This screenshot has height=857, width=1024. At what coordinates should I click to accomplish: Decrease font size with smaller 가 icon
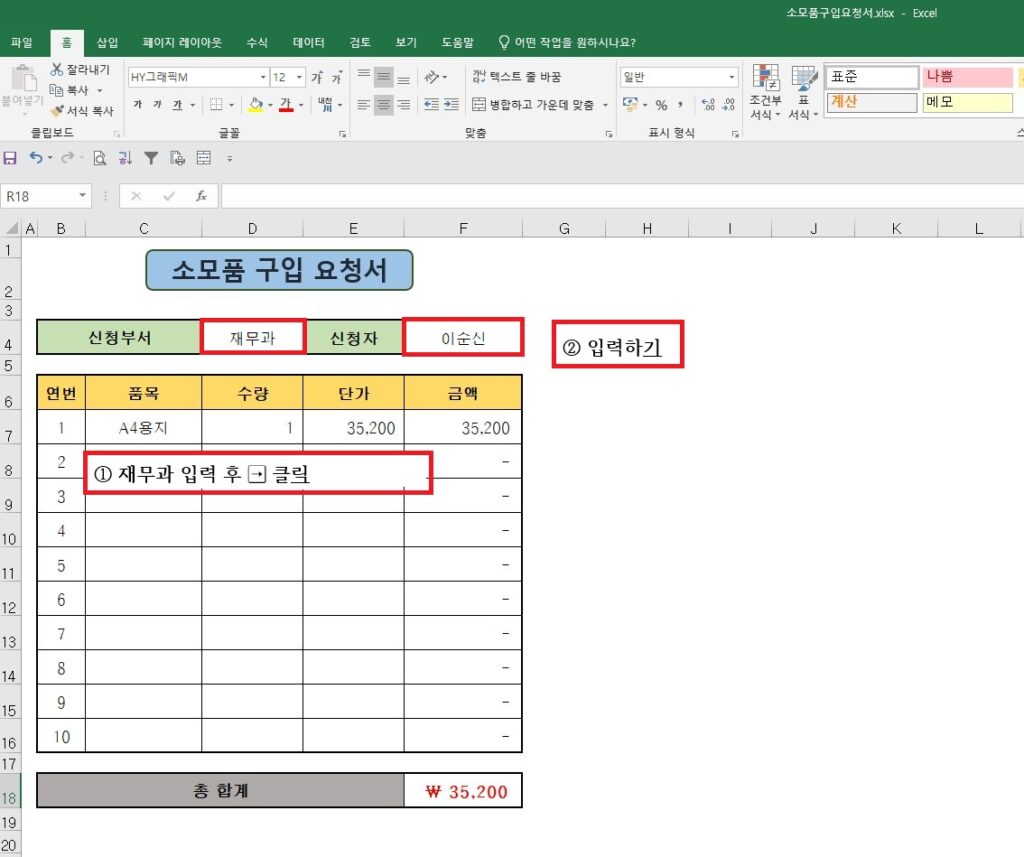[x=337, y=77]
